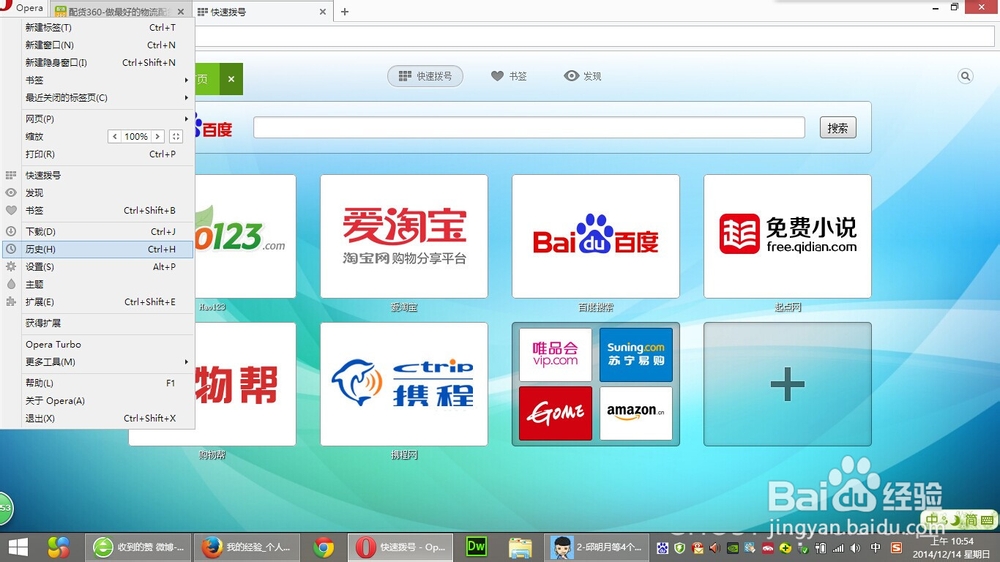Viewport: 1000px width, 562px height.
Task: Open 2-邱明月 chat taskbar window
Action: click(x=598, y=547)
